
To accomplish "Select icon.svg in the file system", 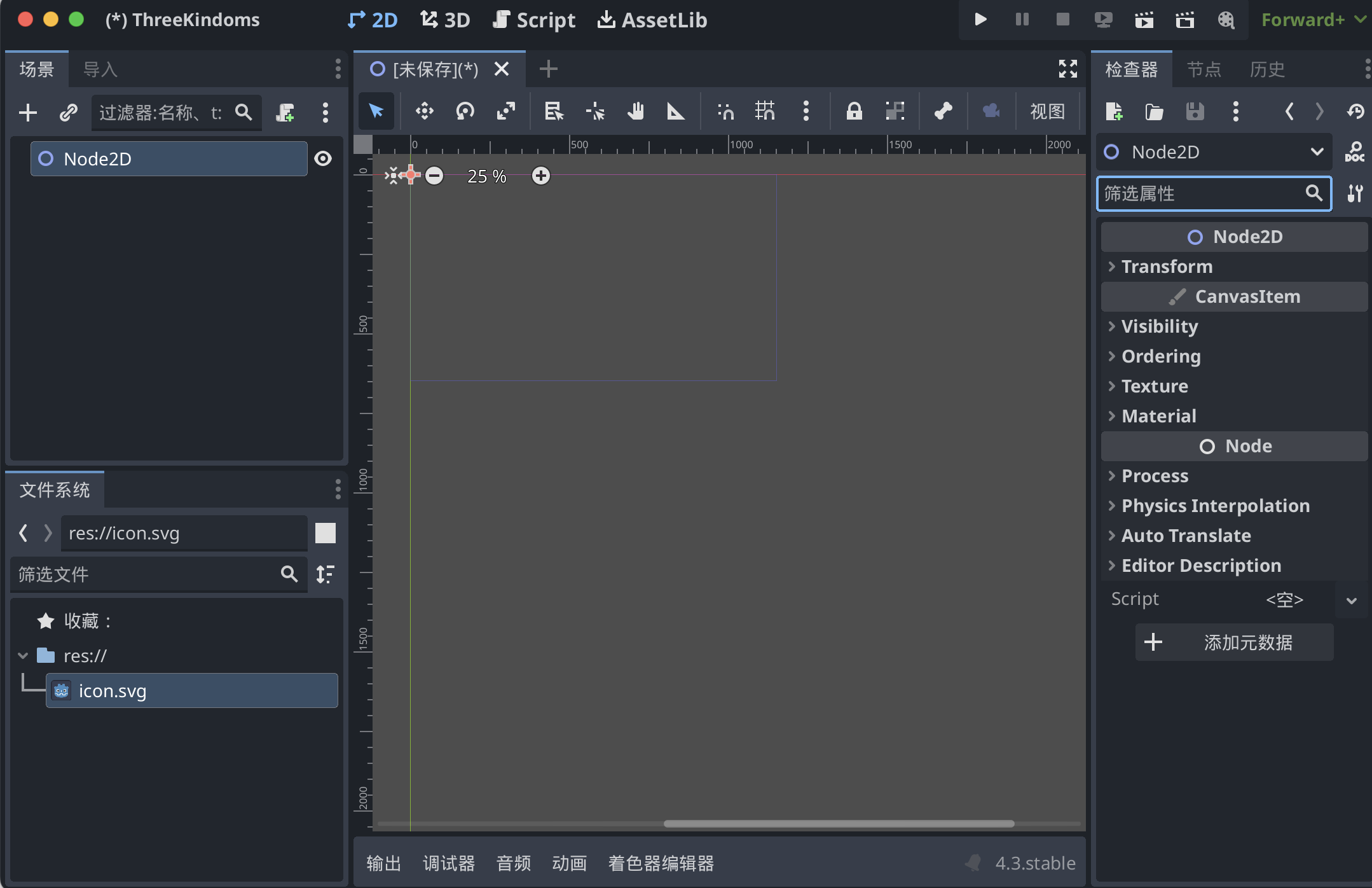I will 192,691.
